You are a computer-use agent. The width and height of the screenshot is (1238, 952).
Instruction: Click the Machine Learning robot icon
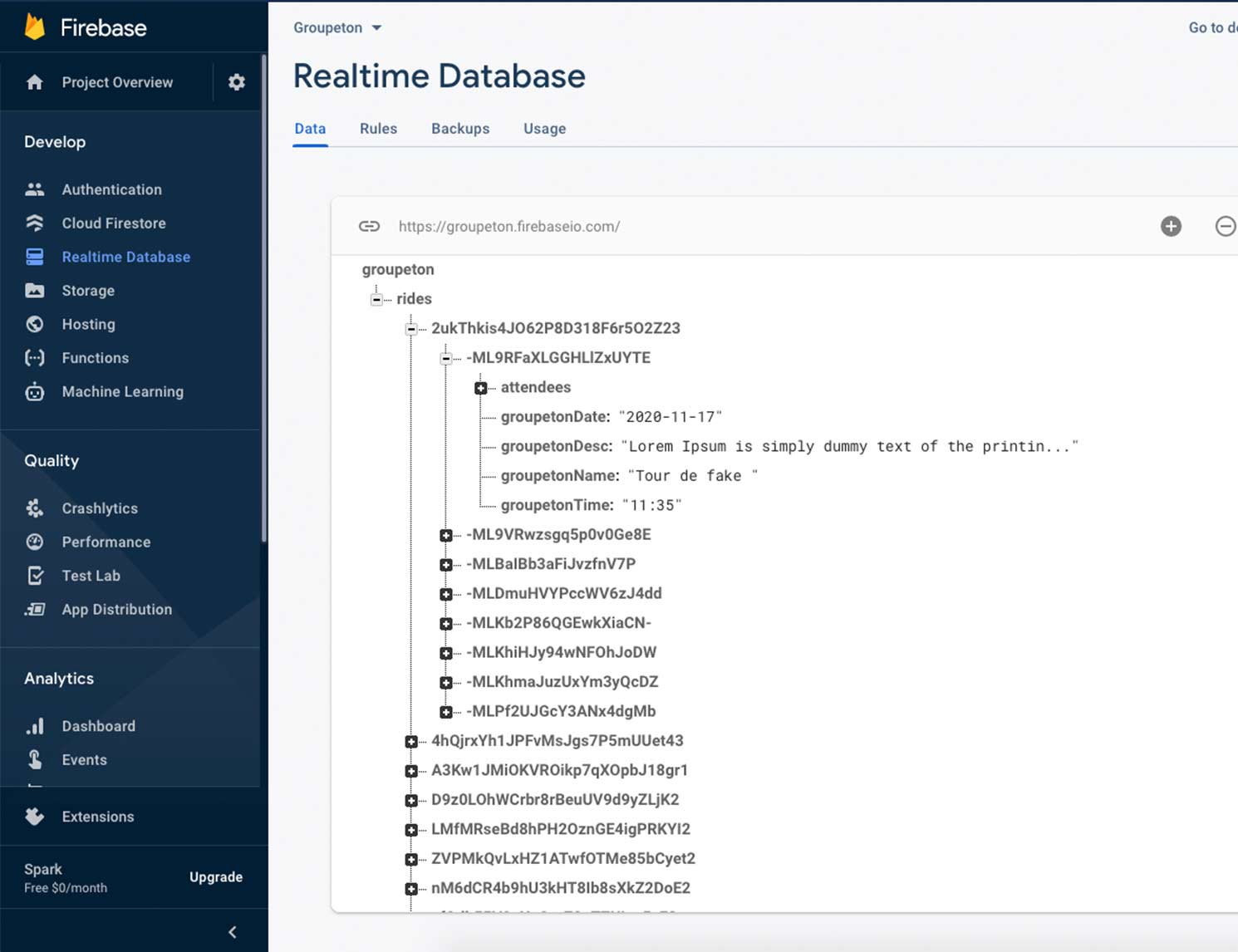click(x=34, y=391)
